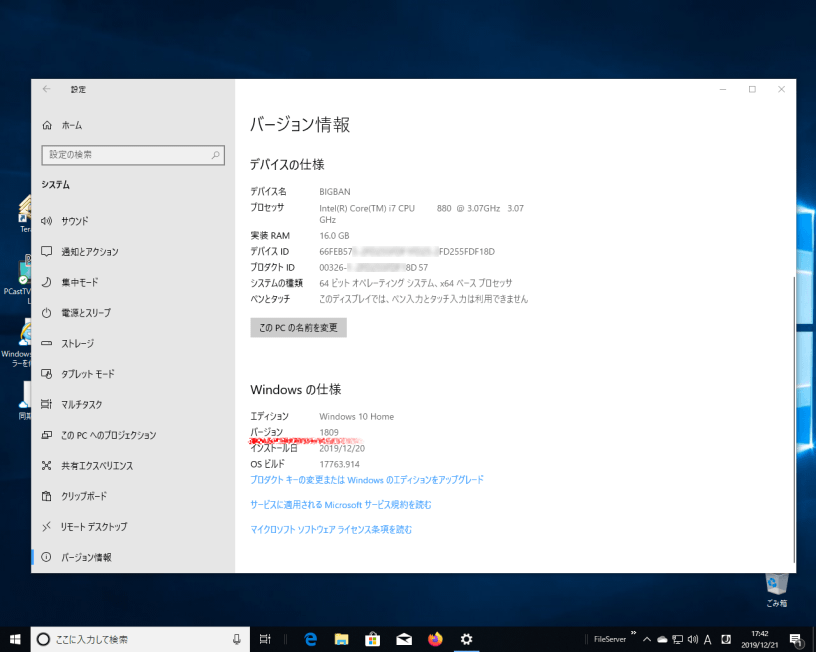Click the Settings gear on the taskbar
816x652 pixels.
(x=466, y=639)
